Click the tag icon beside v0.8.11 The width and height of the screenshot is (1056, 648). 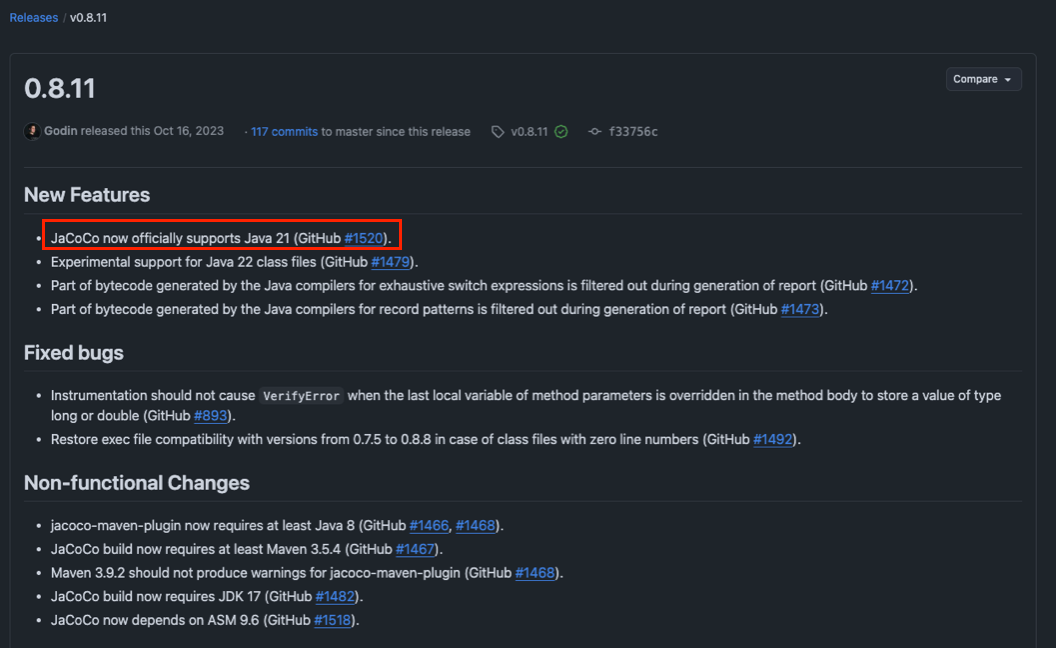[x=498, y=132]
